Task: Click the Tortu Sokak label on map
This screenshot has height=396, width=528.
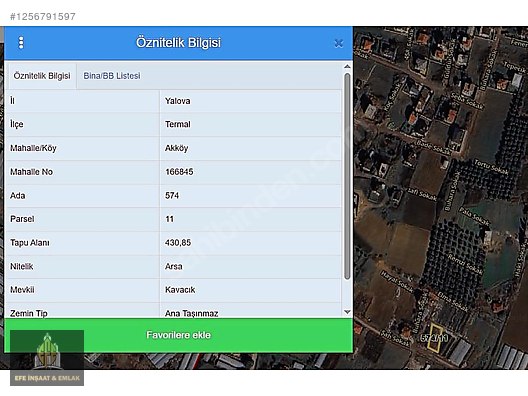Action: coord(491,167)
